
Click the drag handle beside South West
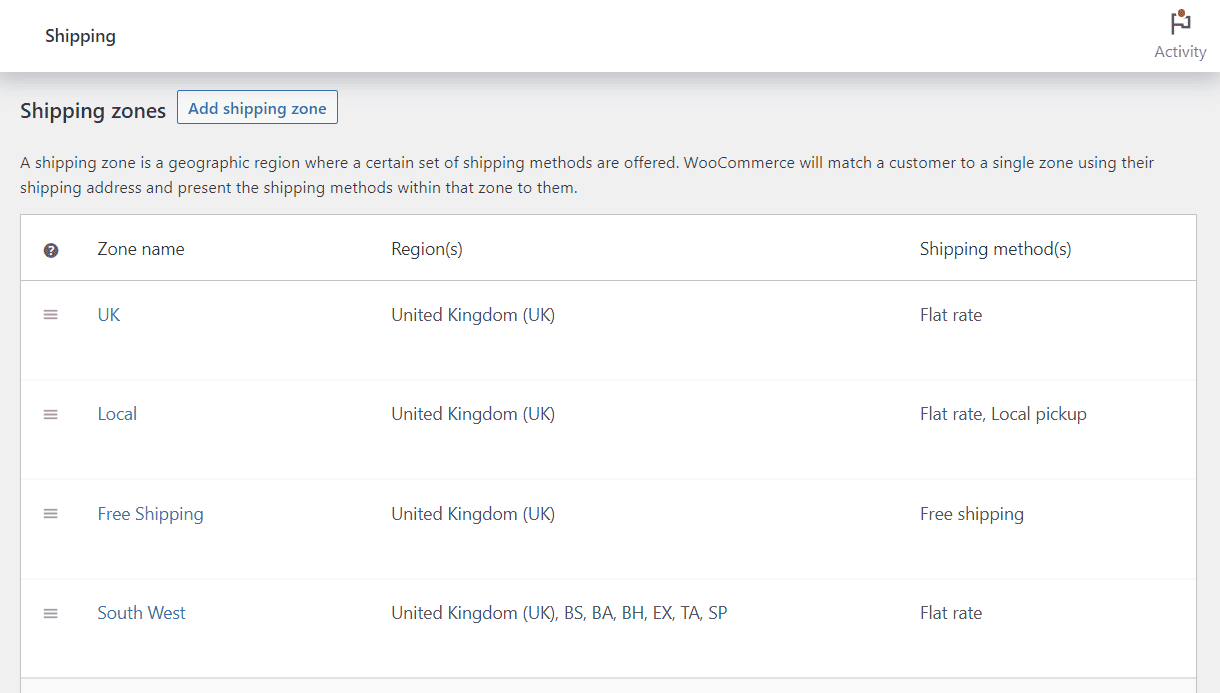51,613
